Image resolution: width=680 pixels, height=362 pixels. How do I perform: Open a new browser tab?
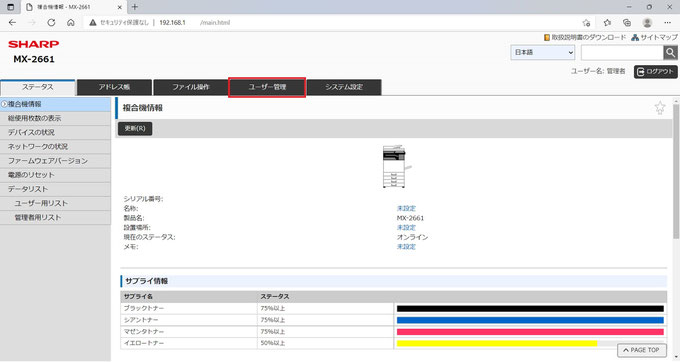tap(135, 7)
